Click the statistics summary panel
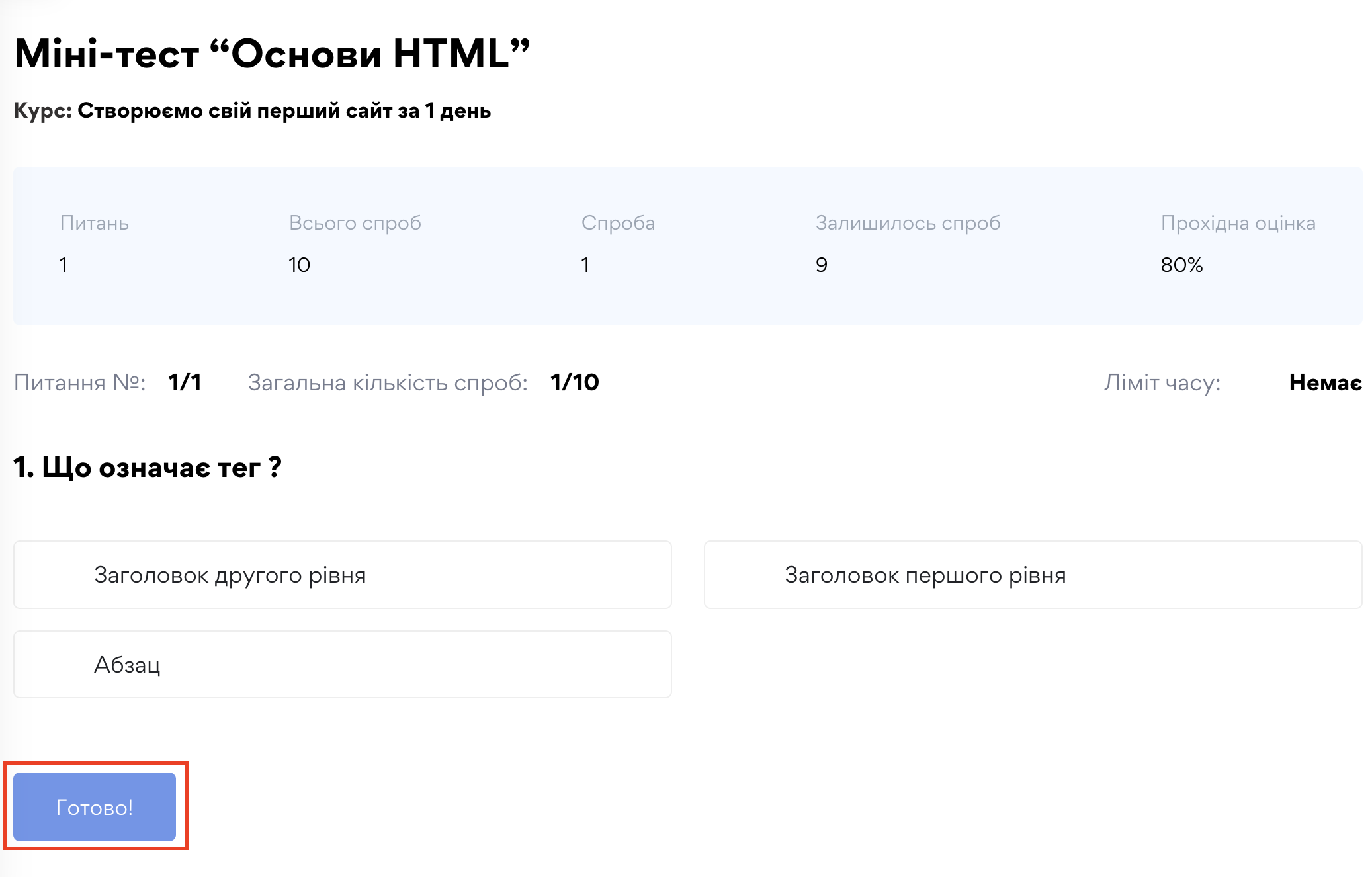The height and width of the screenshot is (877, 1372). click(x=686, y=245)
